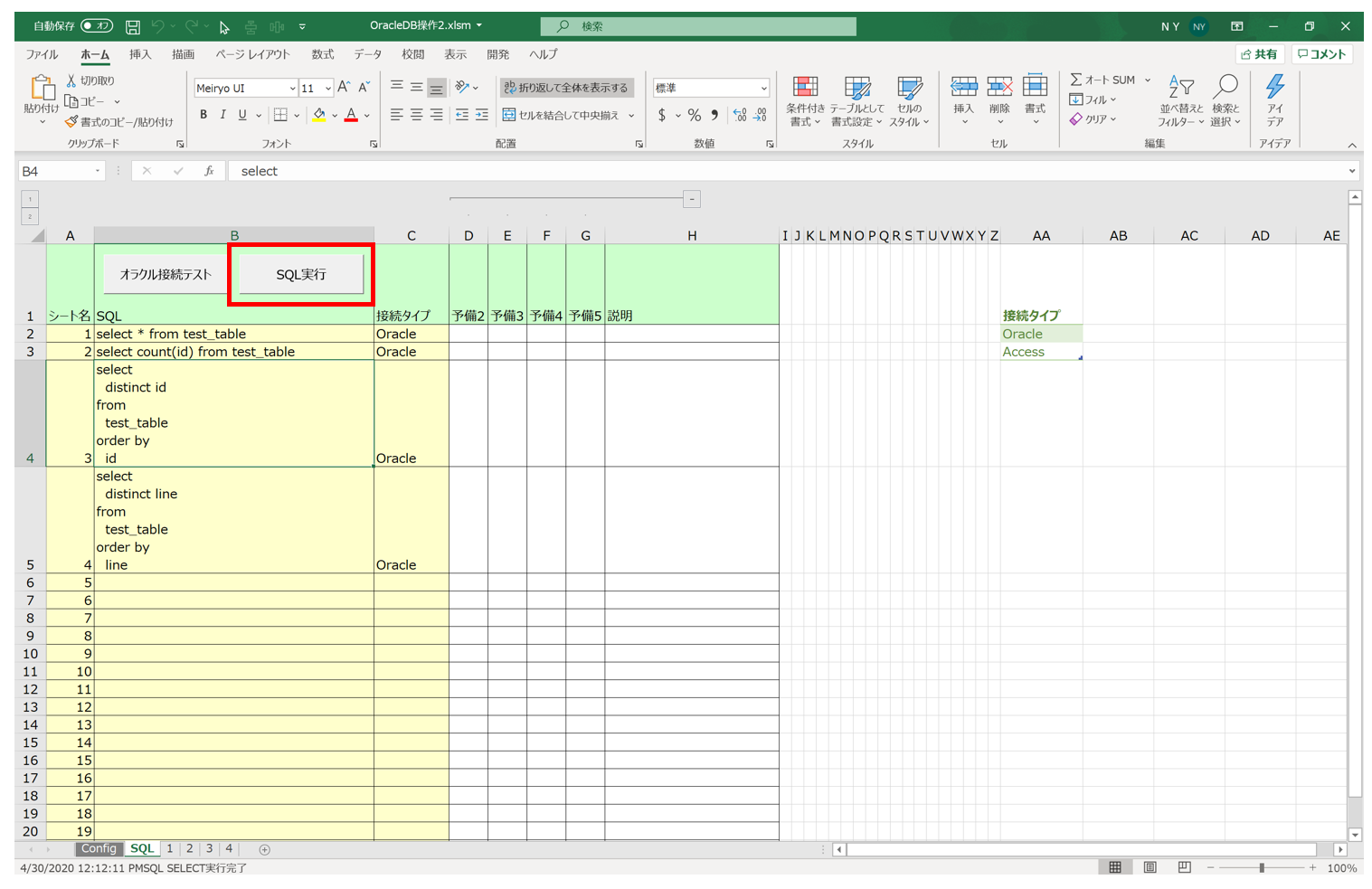This screenshot has width=1372, height=889.
Task: Click the percent style icon
Action: (x=694, y=115)
